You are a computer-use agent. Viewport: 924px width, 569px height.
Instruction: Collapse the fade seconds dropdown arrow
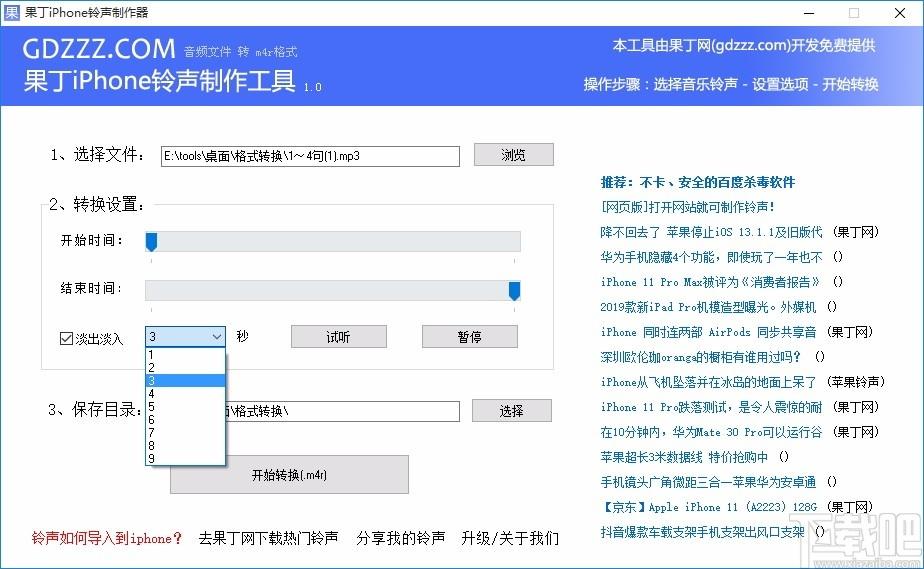point(217,337)
